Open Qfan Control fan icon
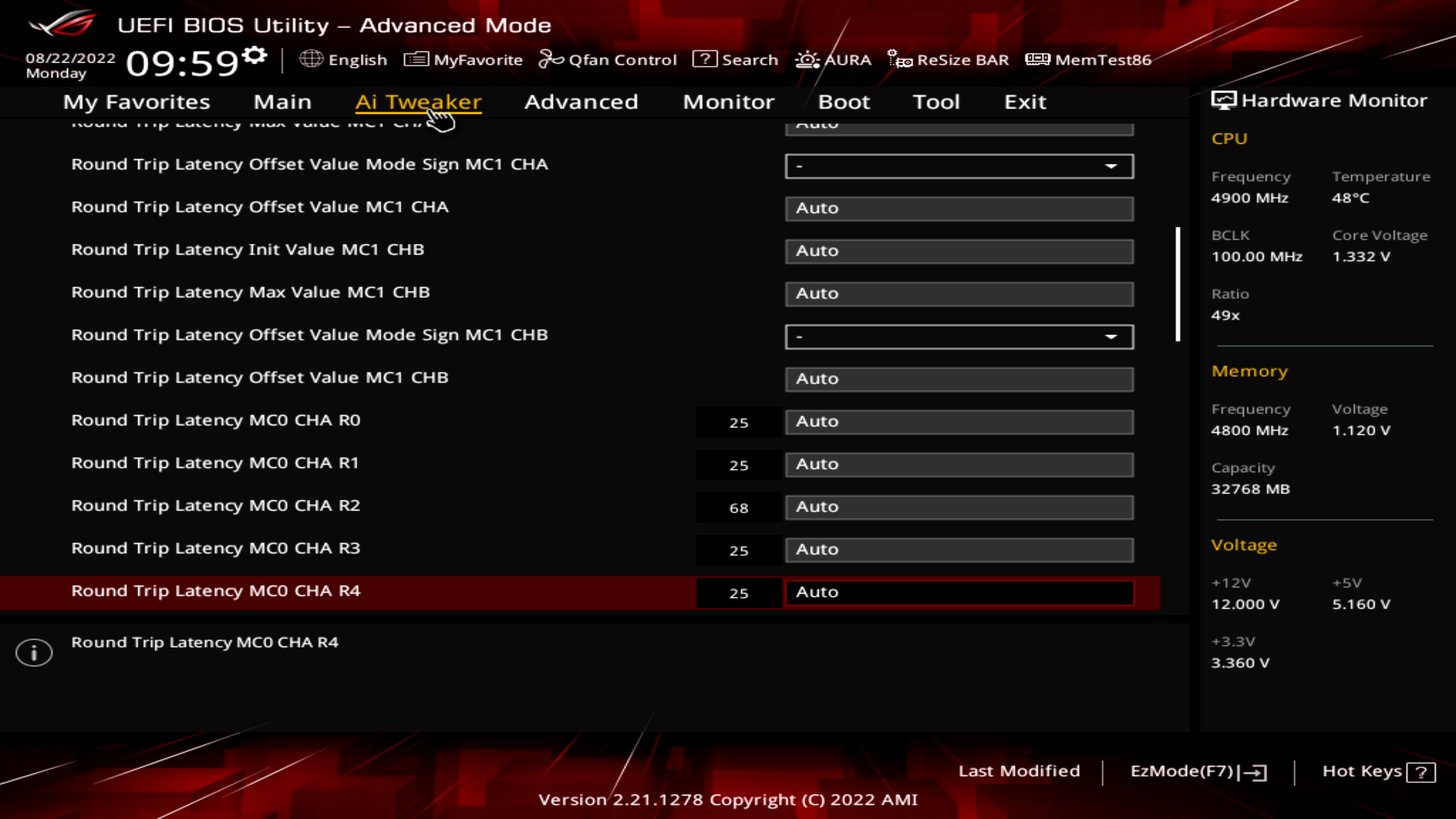The height and width of the screenshot is (819, 1456). [551, 59]
